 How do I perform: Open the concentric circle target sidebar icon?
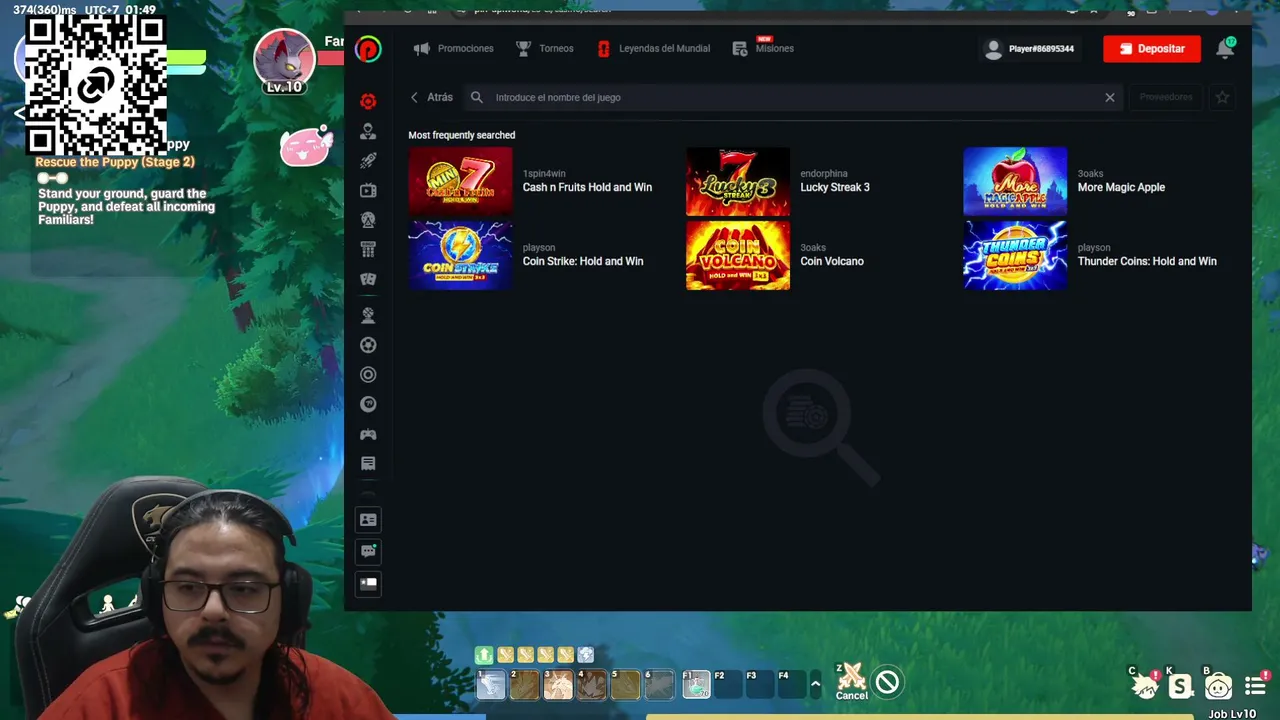tap(368, 375)
